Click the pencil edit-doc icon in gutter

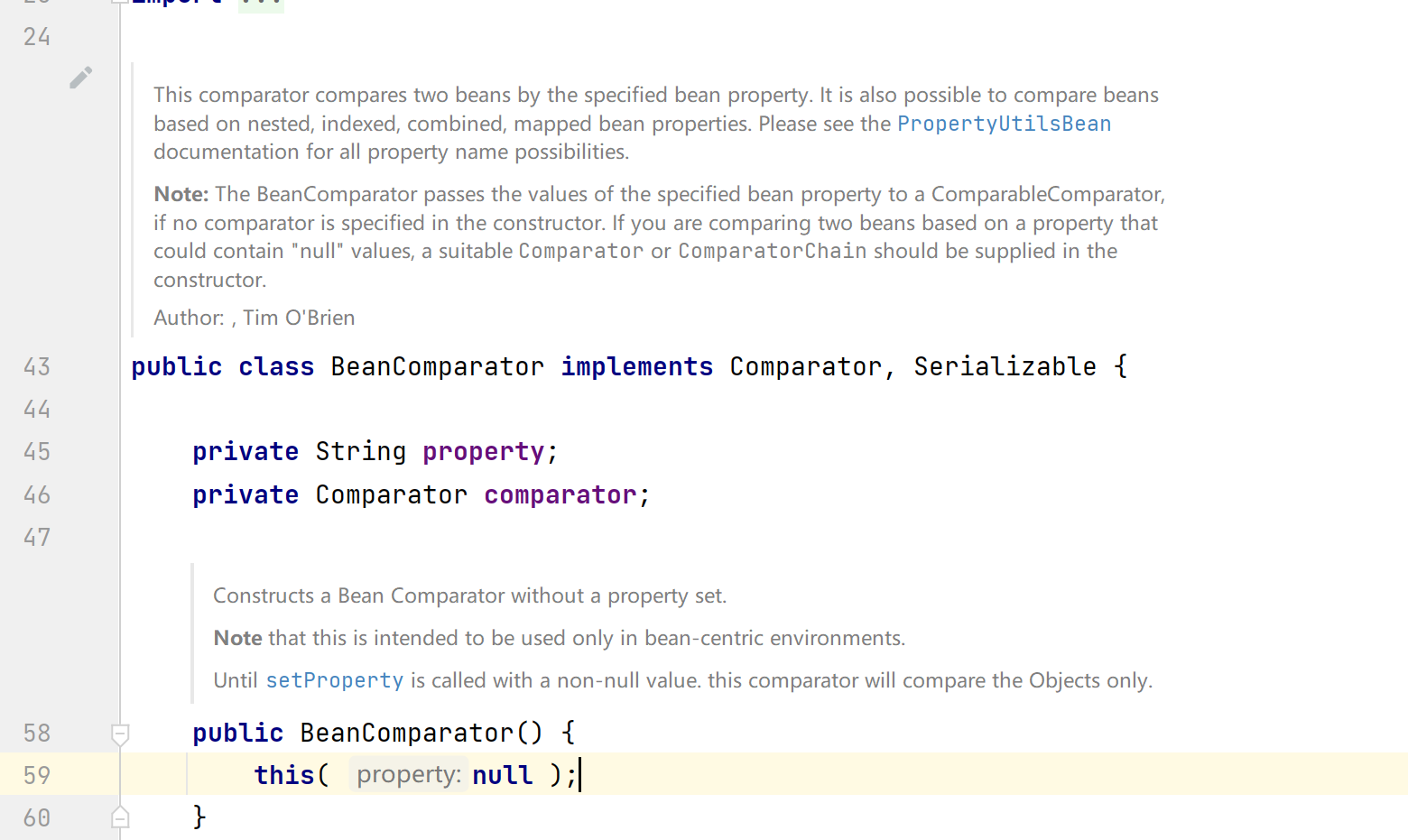click(80, 78)
